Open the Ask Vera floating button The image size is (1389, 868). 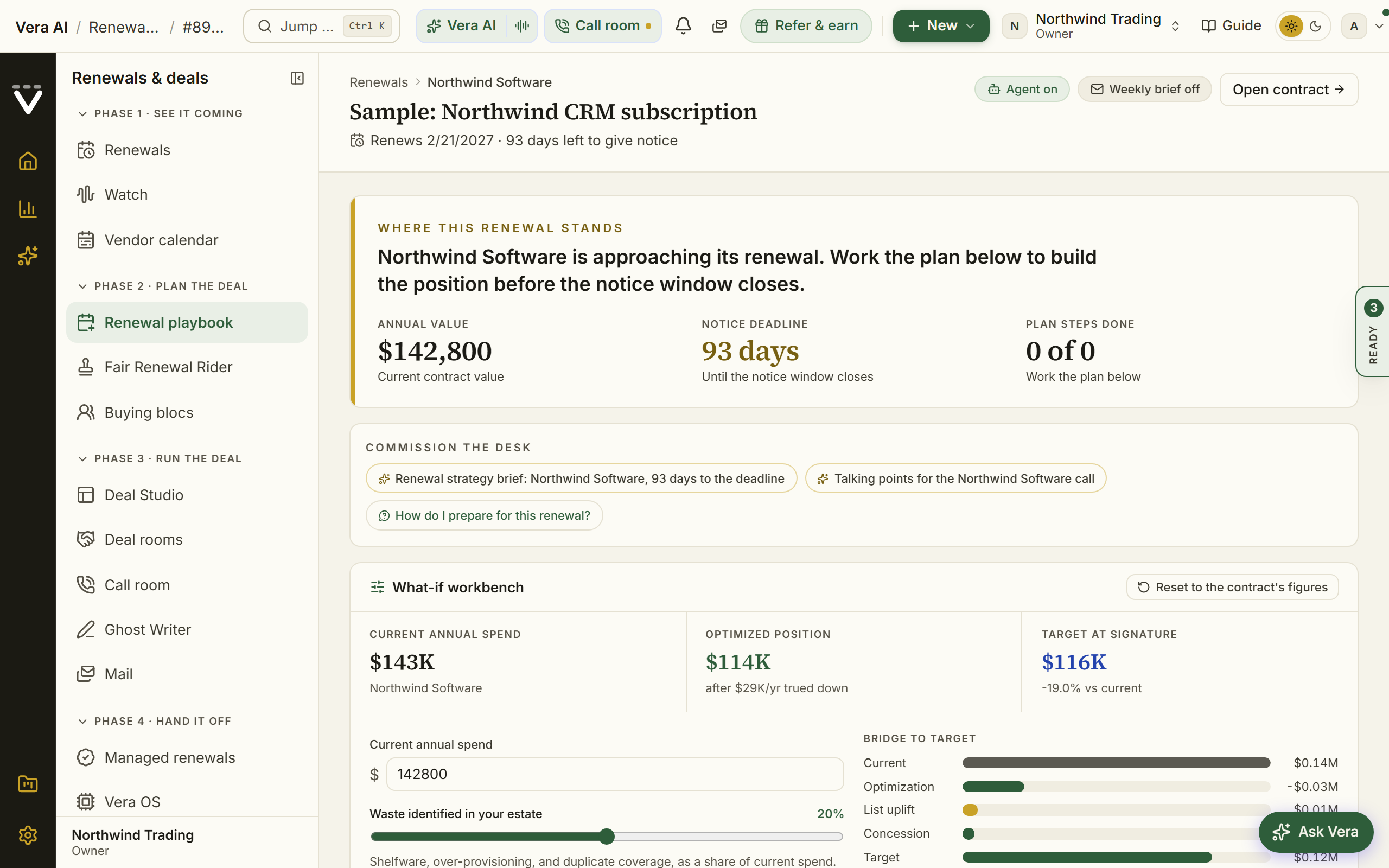pos(1316,832)
